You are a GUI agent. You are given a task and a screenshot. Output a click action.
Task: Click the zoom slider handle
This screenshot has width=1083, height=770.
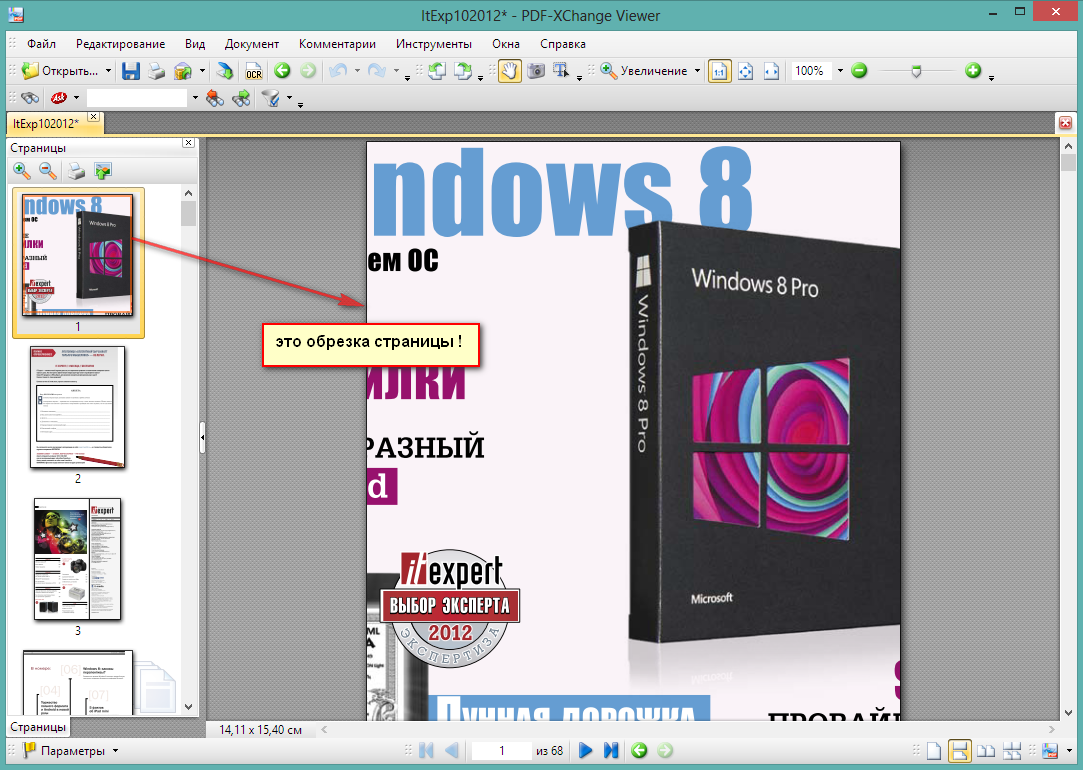(917, 70)
